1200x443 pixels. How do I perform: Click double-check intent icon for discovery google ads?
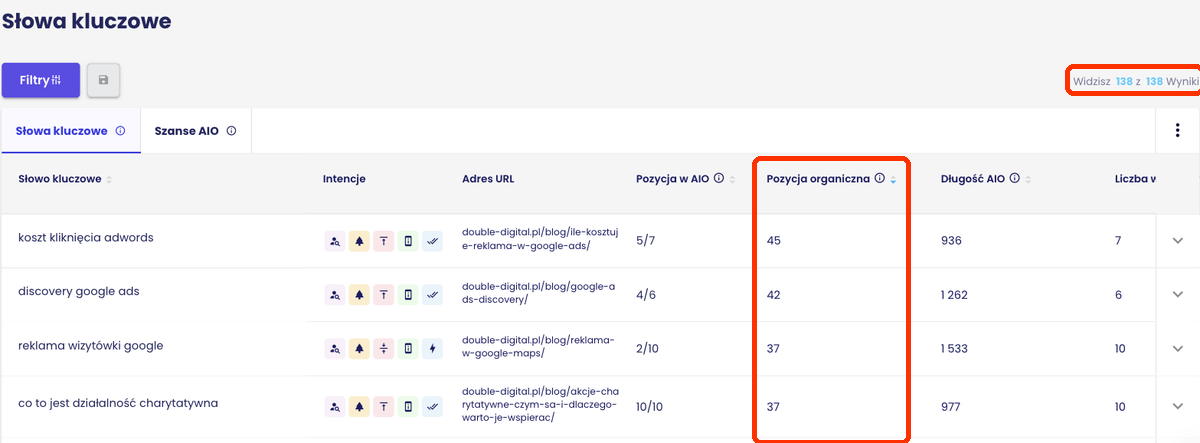point(432,295)
